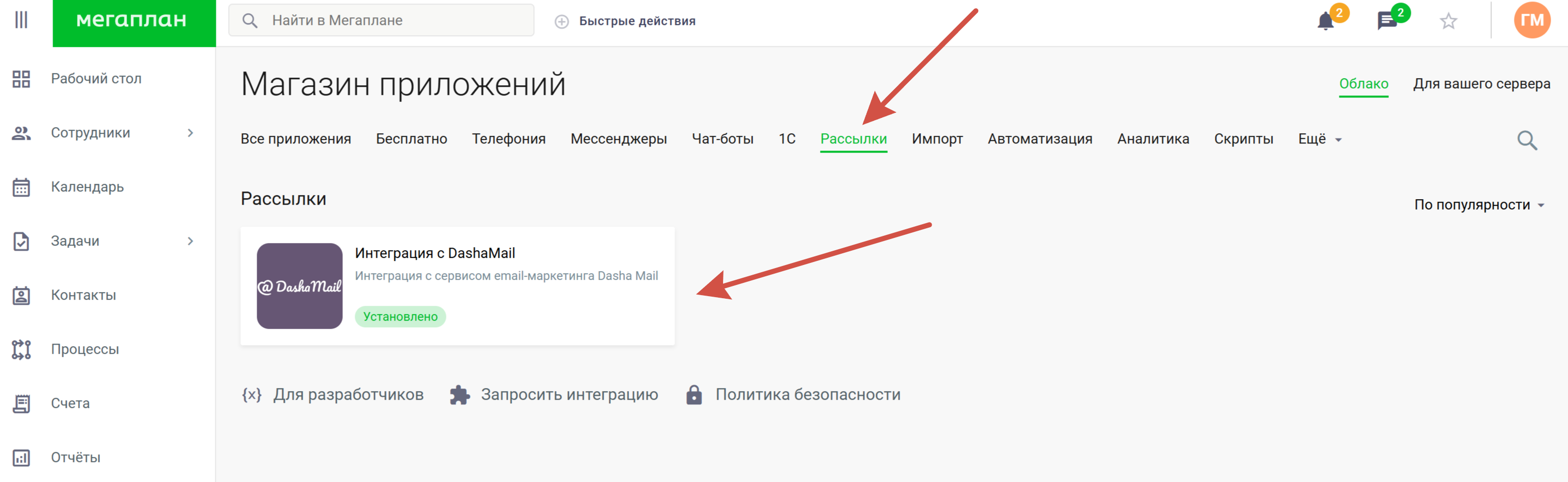Open the ГМ user avatar
The width and height of the screenshot is (1568, 482).
[1531, 20]
